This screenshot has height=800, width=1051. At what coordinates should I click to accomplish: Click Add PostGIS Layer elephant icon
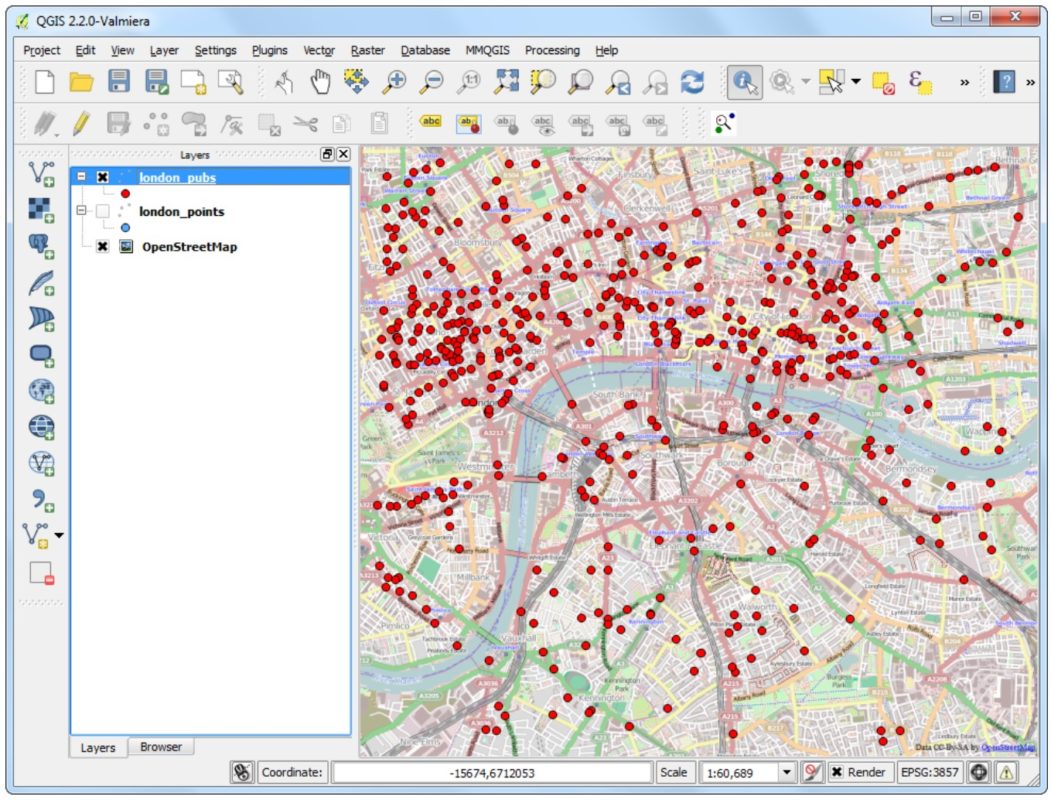[x=41, y=246]
